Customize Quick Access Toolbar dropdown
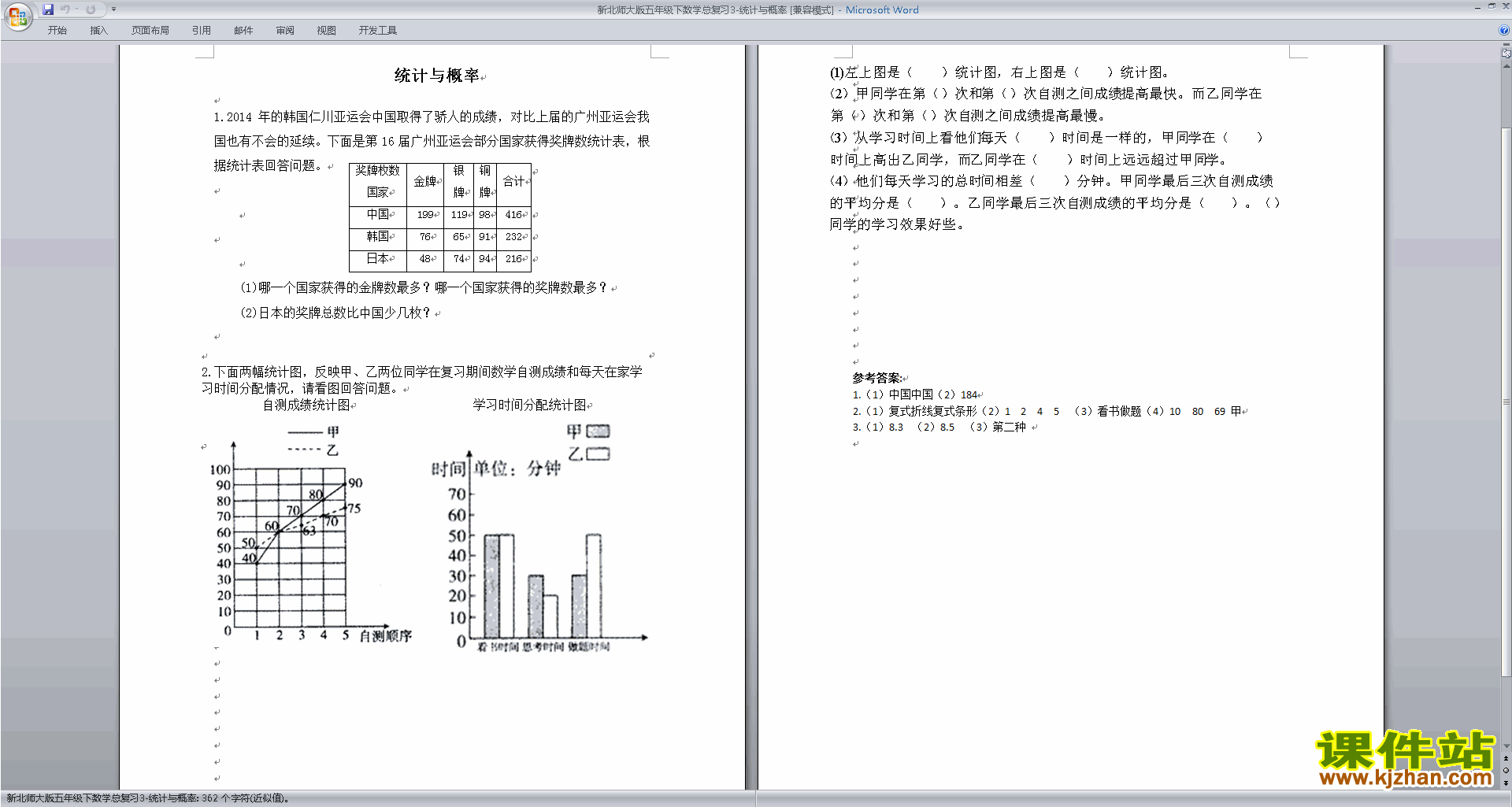This screenshot has height=807, width=1512. click(113, 9)
